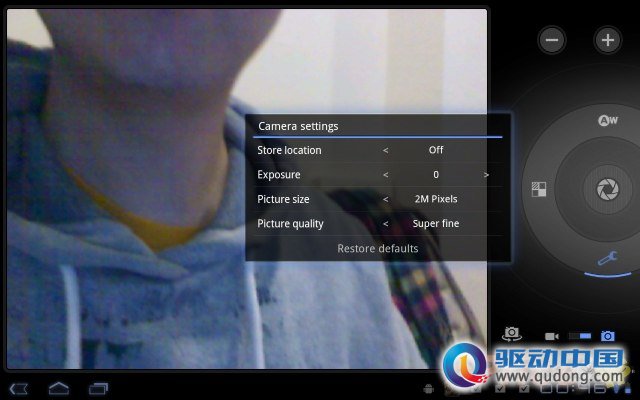Click the Camera settings title
This screenshot has height=400, width=640.
[298, 126]
